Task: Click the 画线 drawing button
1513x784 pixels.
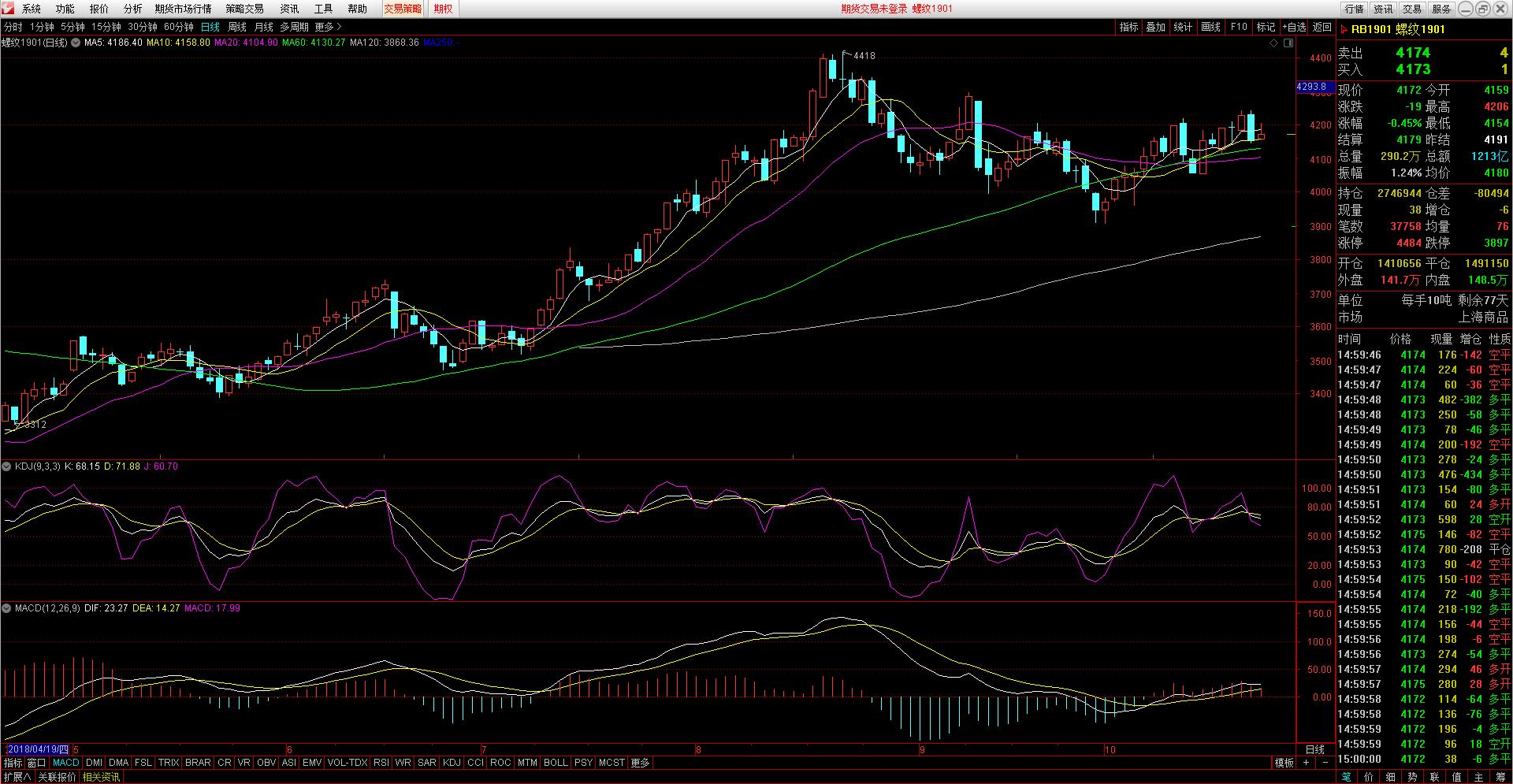Action: (1210, 27)
